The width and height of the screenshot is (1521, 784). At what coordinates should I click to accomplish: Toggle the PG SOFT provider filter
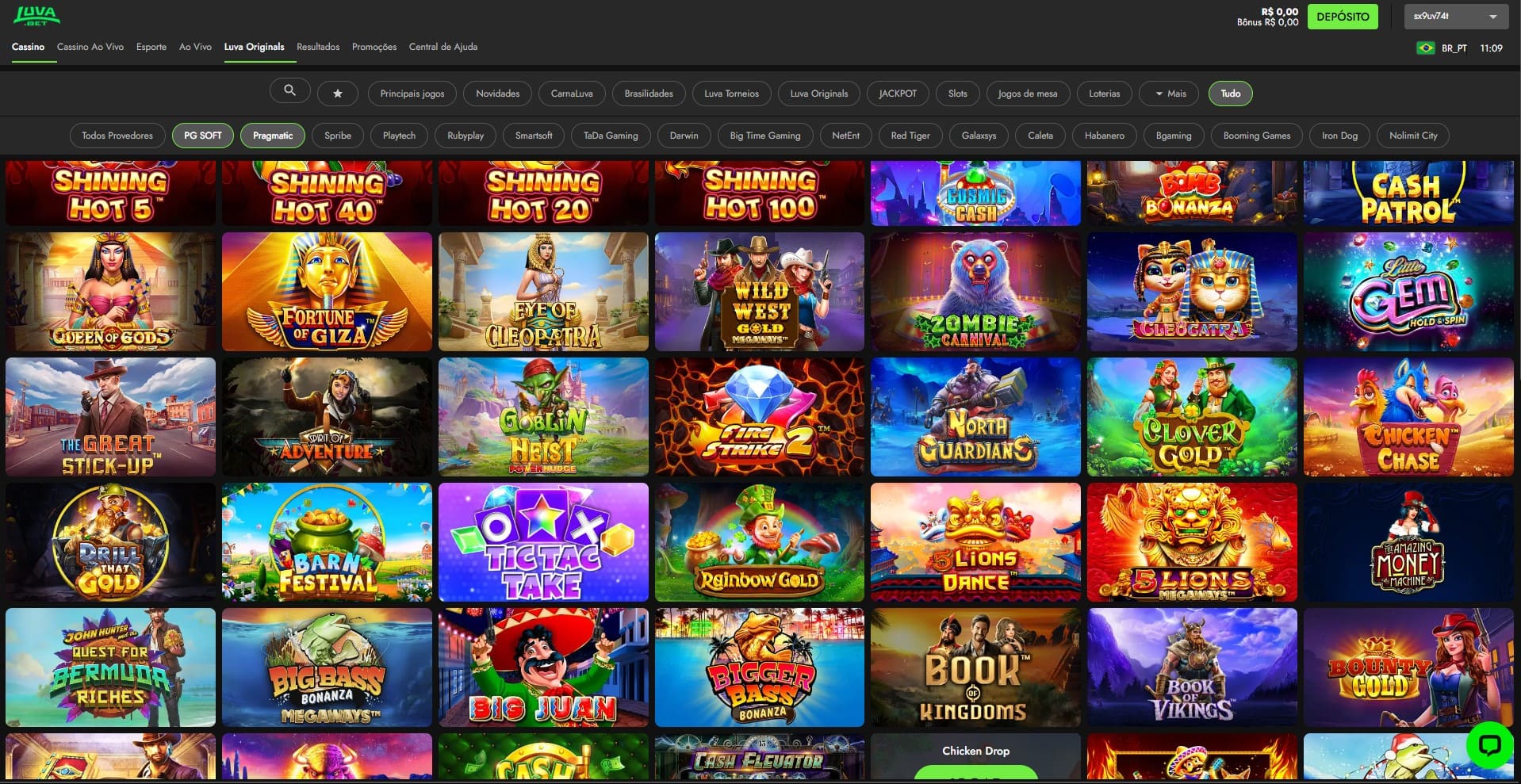click(203, 136)
